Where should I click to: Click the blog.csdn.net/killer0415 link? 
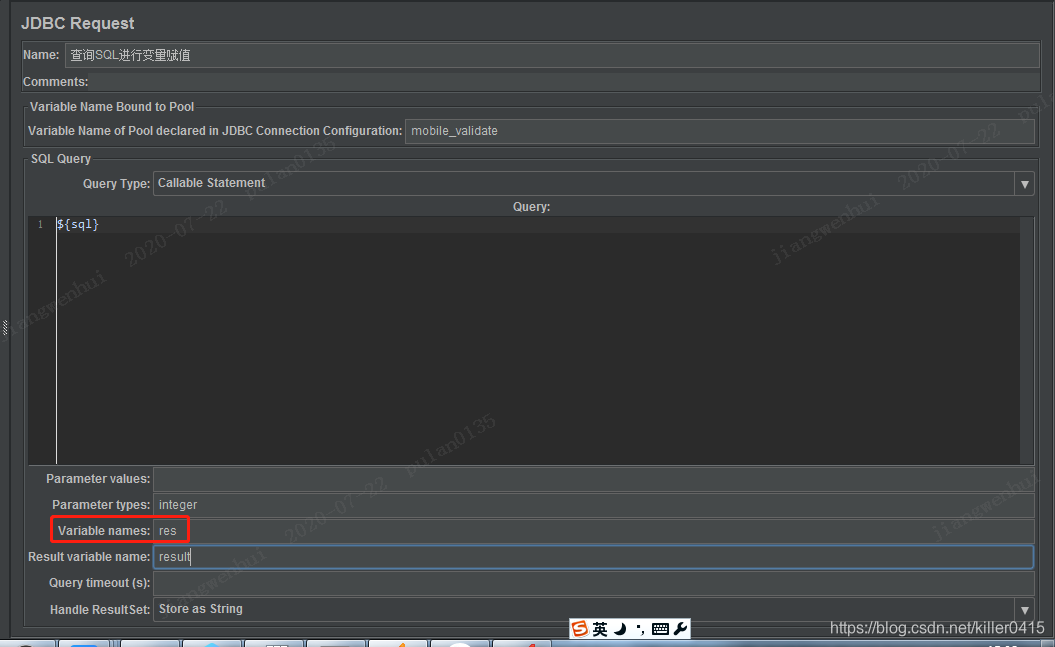pyautogui.click(x=935, y=627)
